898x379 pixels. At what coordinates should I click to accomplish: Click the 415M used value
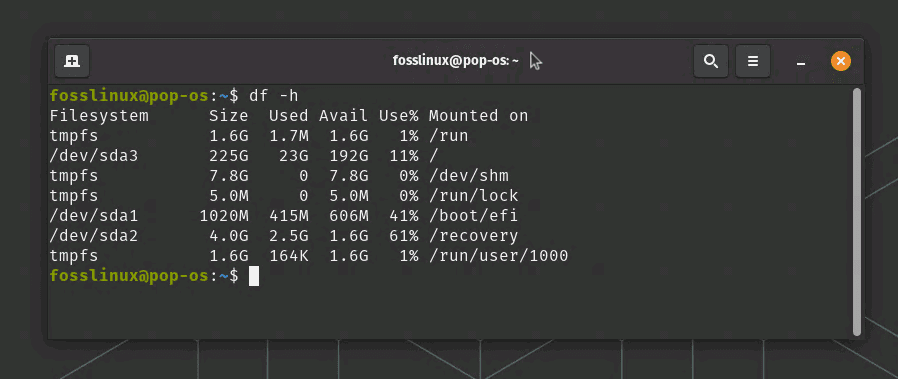tap(289, 216)
